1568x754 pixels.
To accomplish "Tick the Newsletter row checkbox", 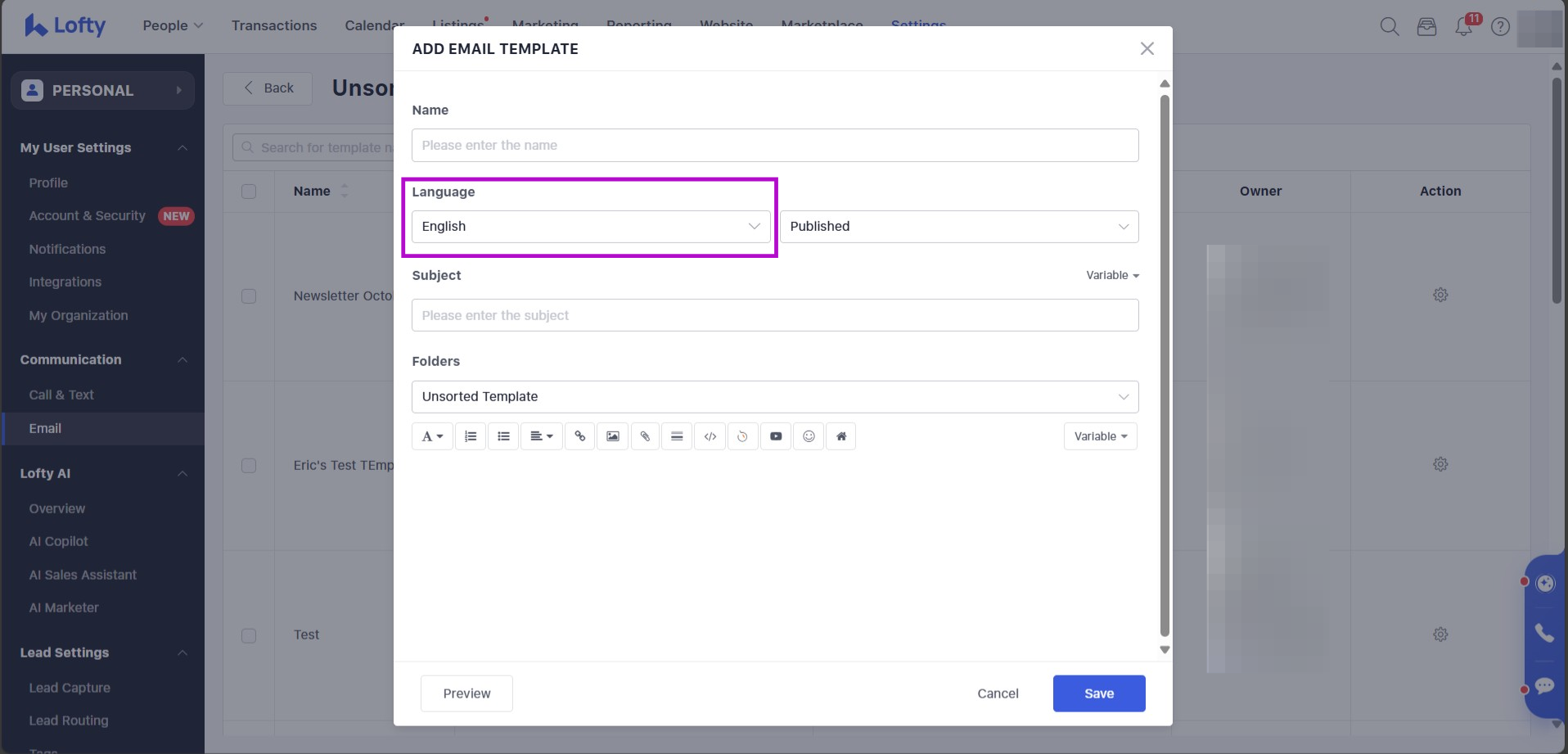I will (249, 296).
